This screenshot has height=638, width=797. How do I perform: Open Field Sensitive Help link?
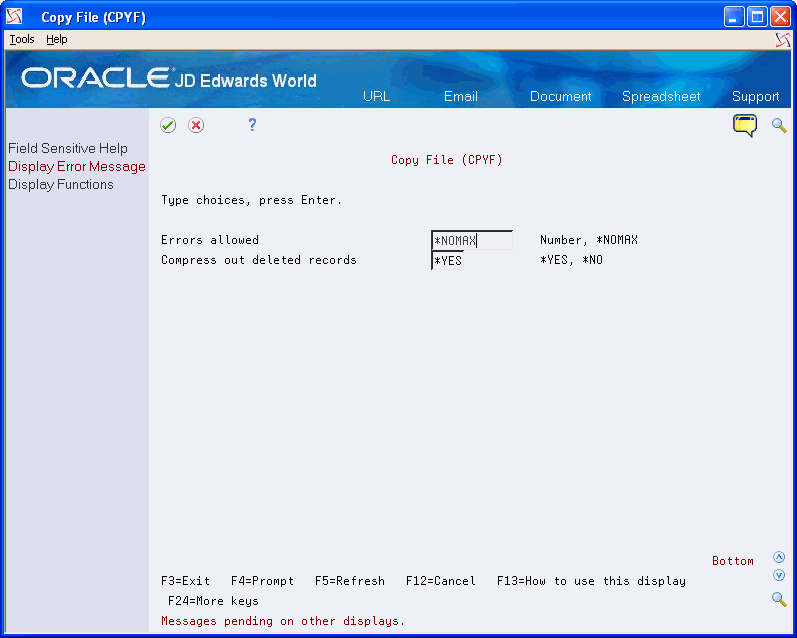pos(68,148)
